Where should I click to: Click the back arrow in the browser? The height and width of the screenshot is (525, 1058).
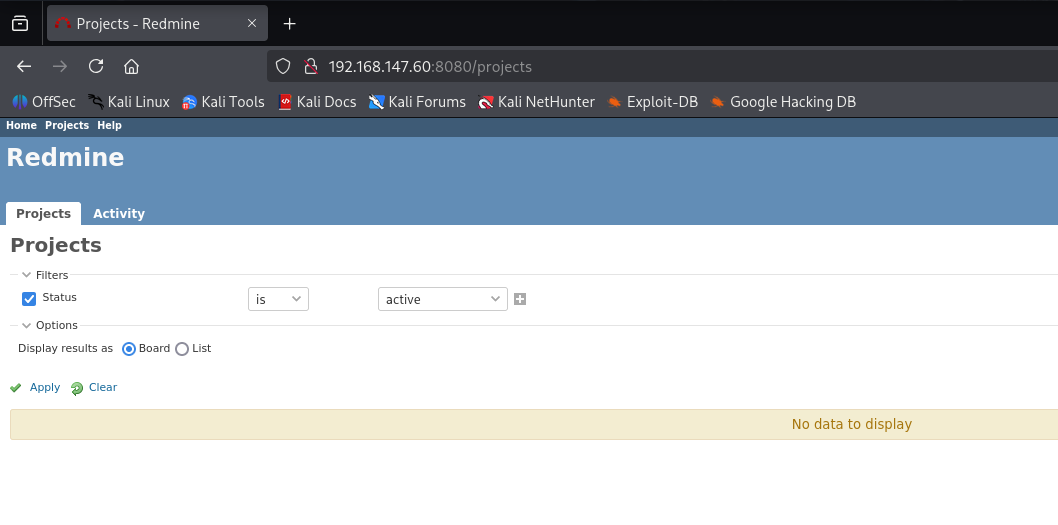coord(24,66)
